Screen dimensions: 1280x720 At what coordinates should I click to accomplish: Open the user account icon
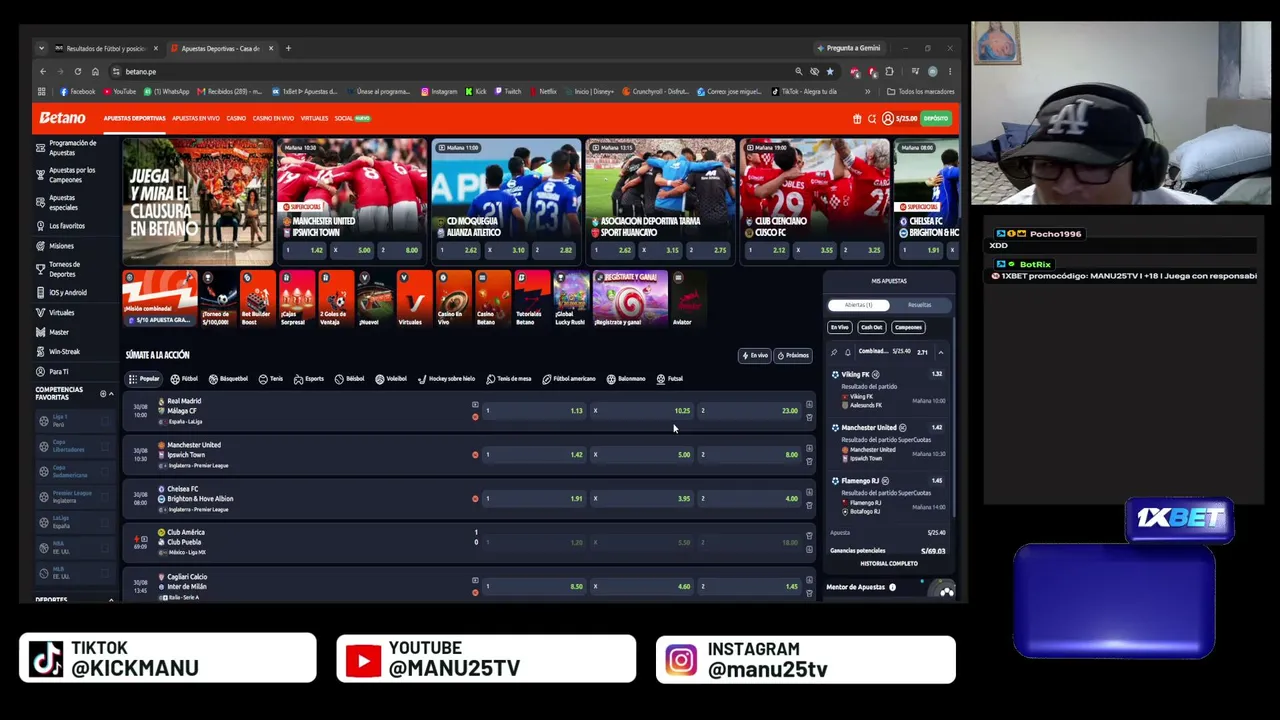[x=887, y=119]
